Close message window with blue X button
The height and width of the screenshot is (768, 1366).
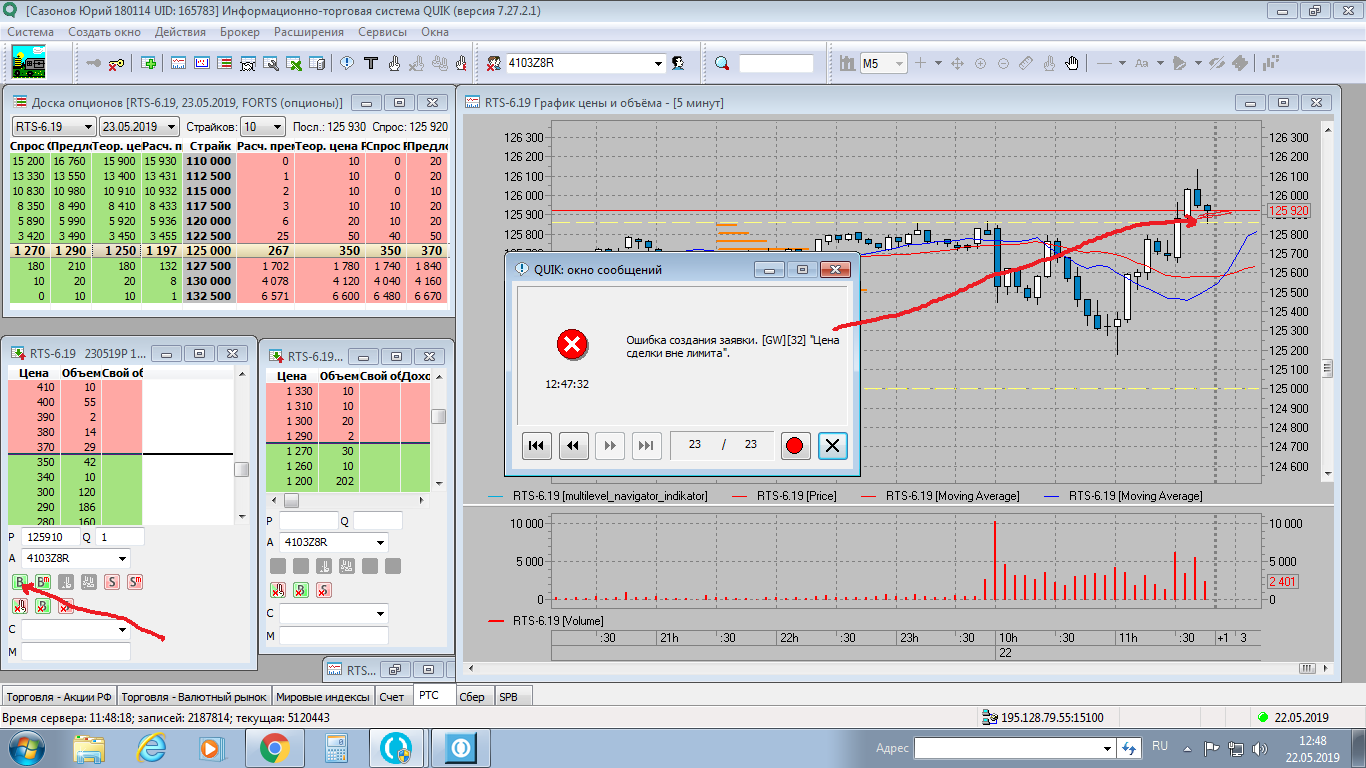832,446
